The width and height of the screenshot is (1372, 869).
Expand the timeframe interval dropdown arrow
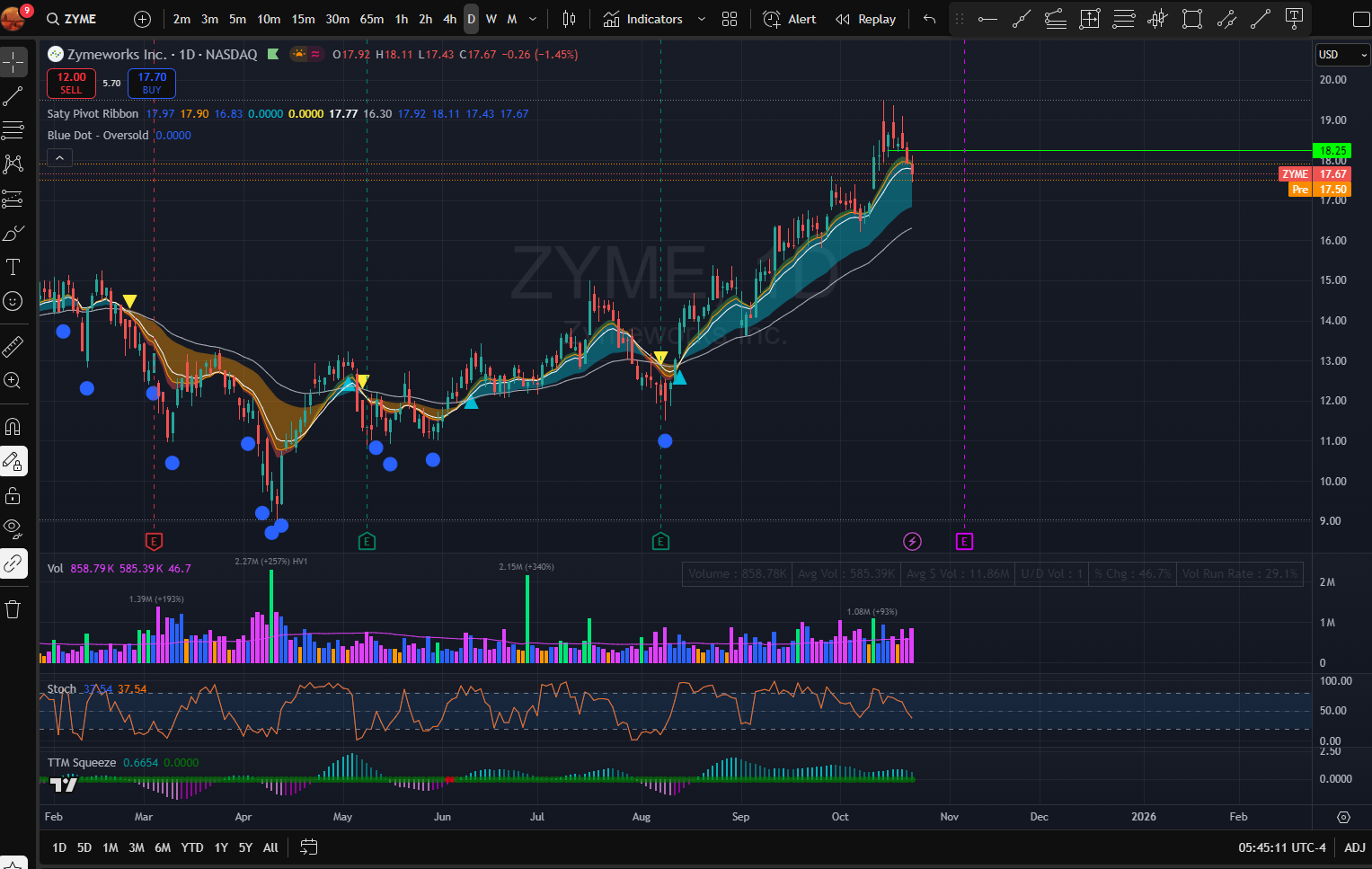point(533,19)
